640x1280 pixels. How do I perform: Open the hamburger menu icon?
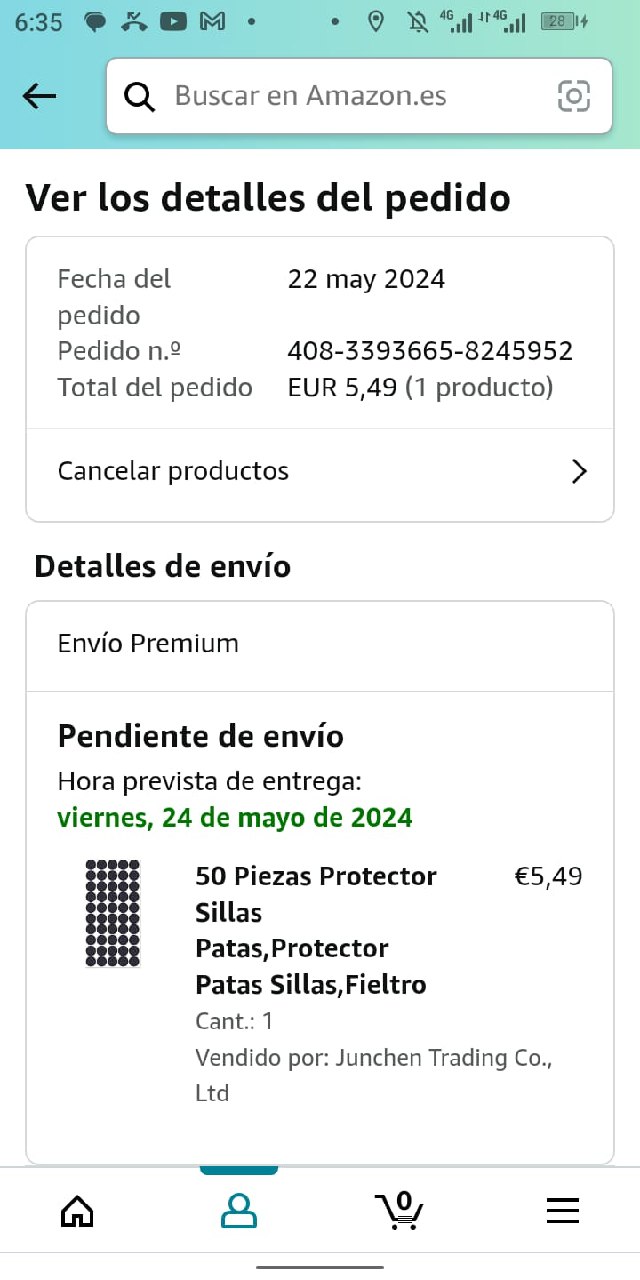point(563,1211)
